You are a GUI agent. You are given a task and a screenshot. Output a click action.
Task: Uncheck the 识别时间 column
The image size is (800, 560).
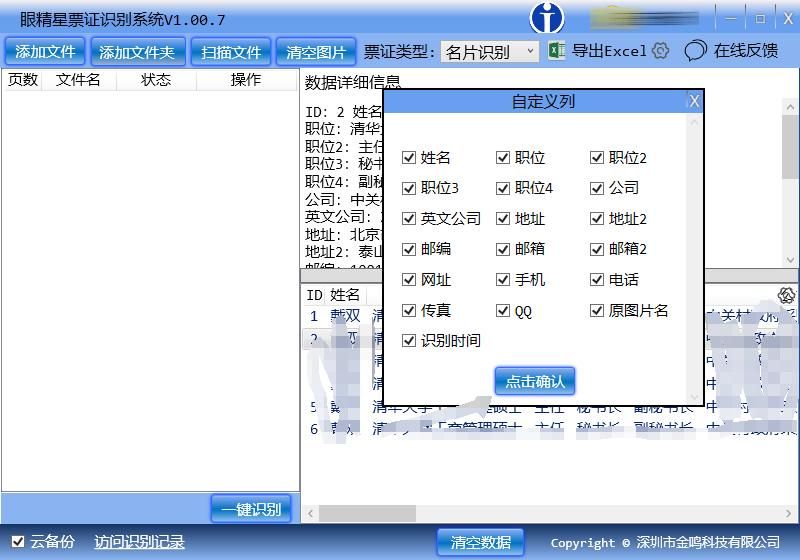pos(409,340)
